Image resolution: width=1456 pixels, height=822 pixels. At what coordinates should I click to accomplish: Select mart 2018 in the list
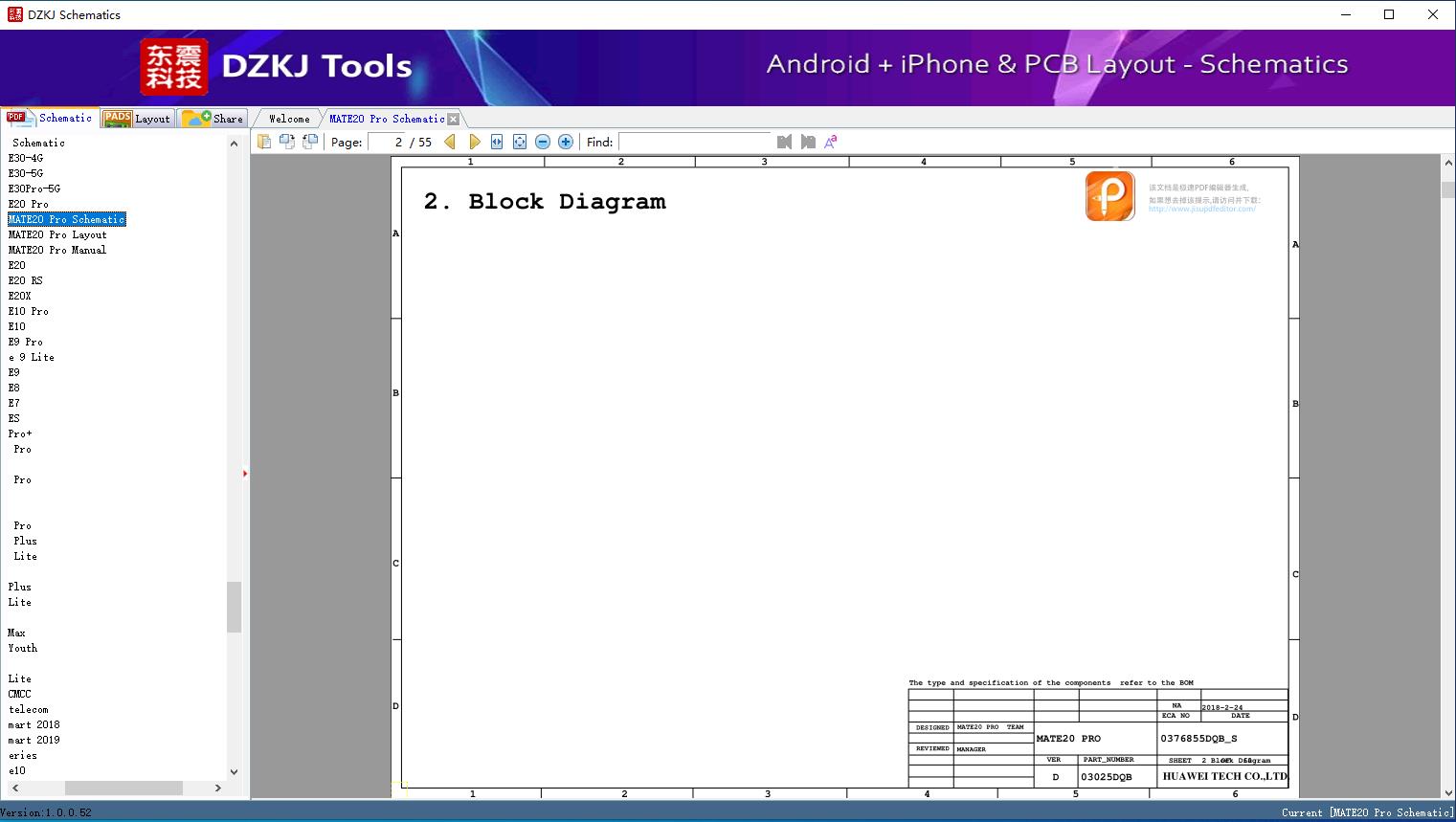34,724
